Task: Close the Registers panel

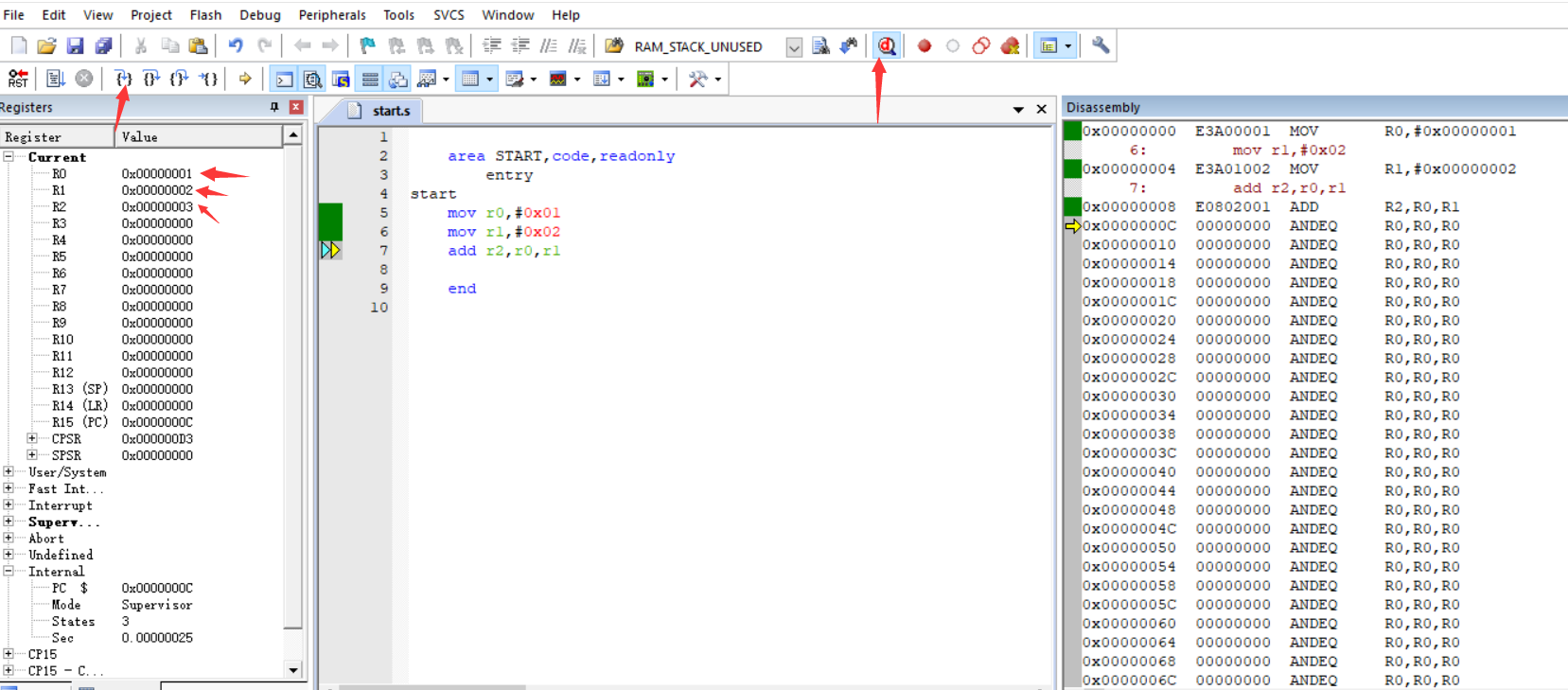Action: [296, 107]
